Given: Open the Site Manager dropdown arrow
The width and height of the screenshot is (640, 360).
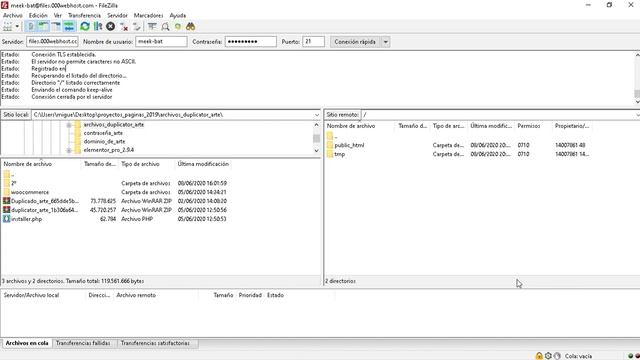Looking at the screenshot, I should (17, 27).
